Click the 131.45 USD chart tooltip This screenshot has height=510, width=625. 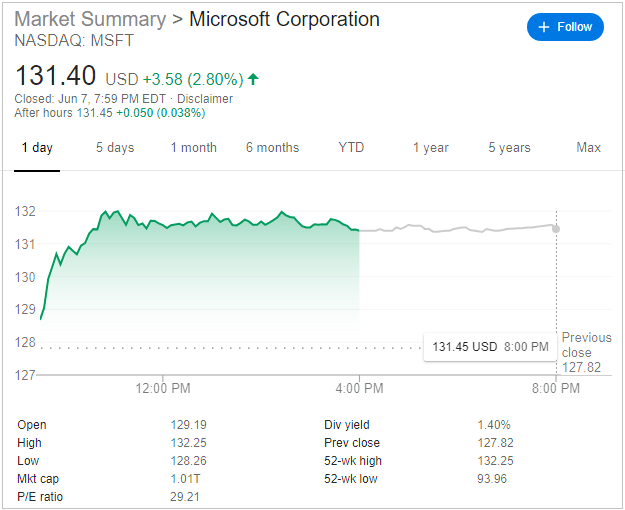coord(490,347)
